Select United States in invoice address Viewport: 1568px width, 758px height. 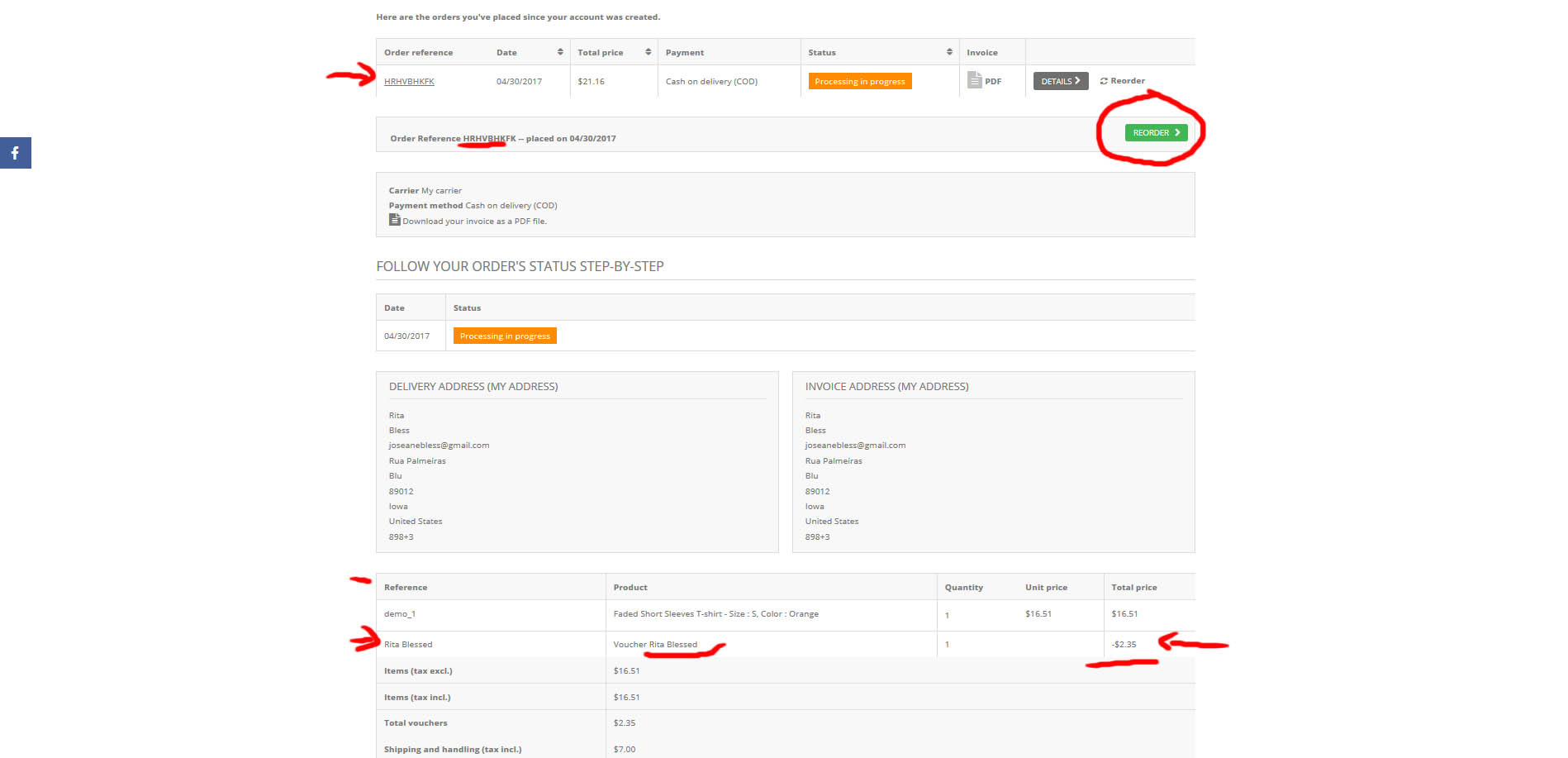tap(832, 521)
